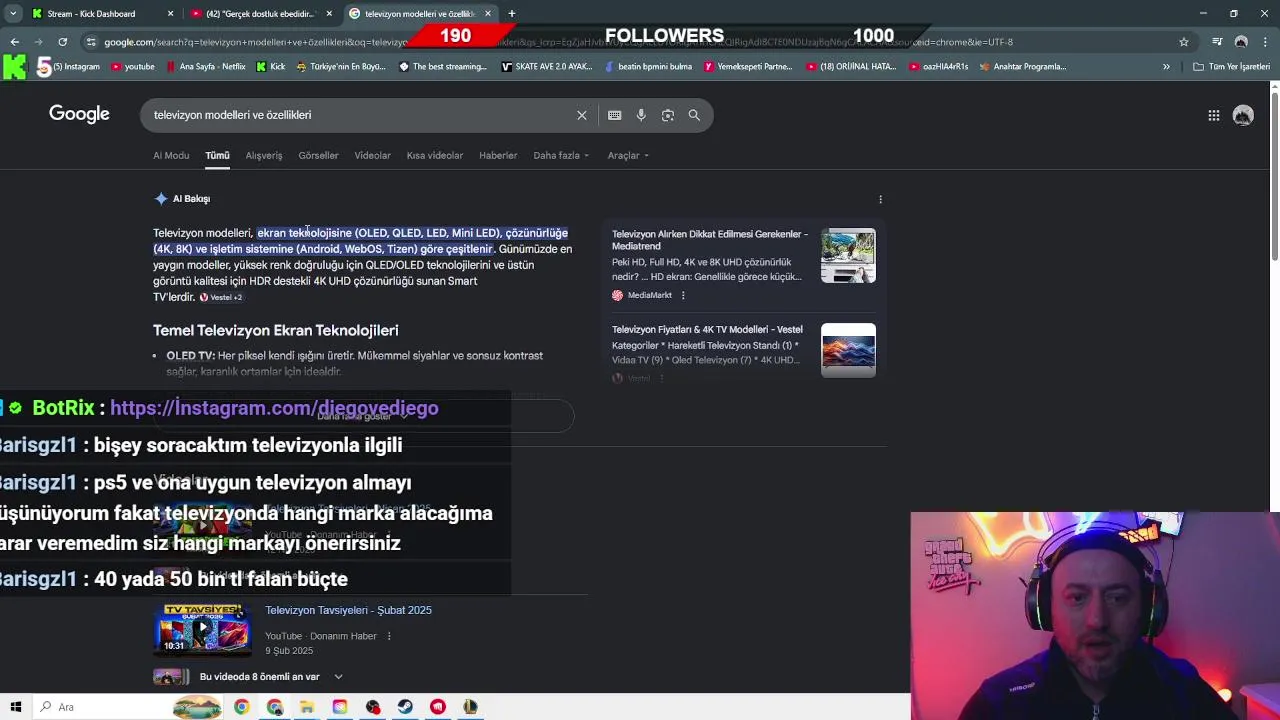
Task: Play the TV Tavsiyeleri 10:31 video thumbnail
Action: point(203,629)
